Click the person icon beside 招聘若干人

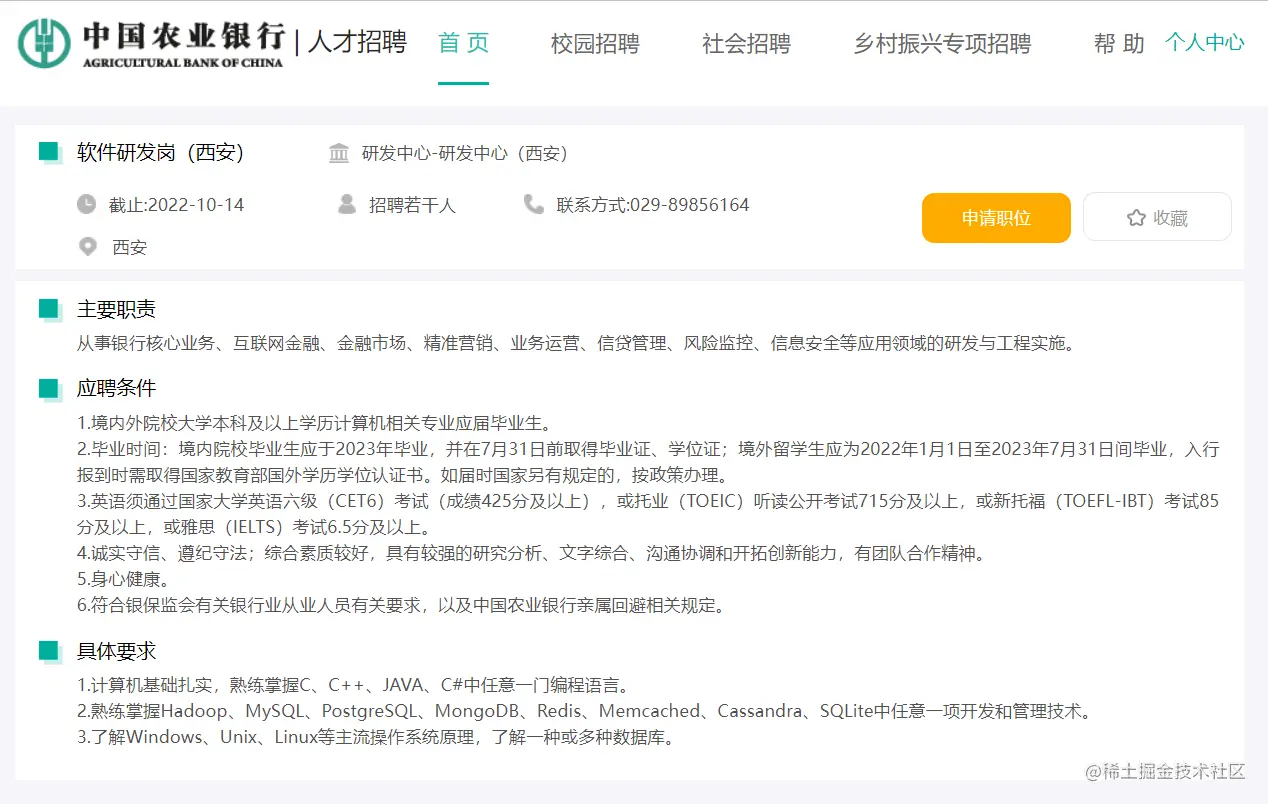(x=347, y=204)
